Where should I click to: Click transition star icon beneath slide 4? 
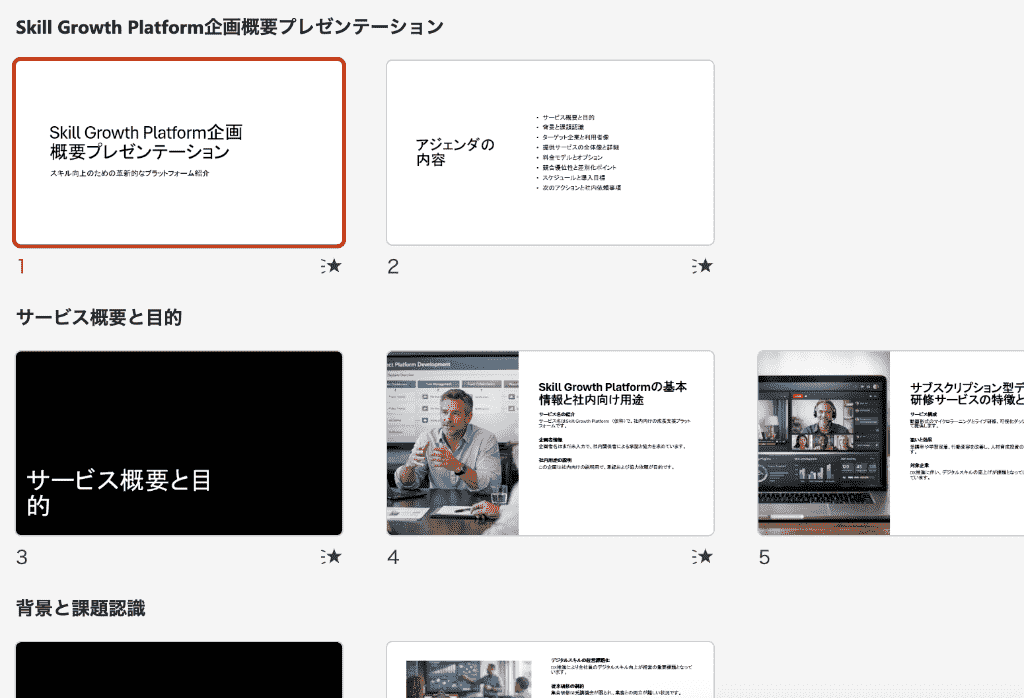click(702, 557)
